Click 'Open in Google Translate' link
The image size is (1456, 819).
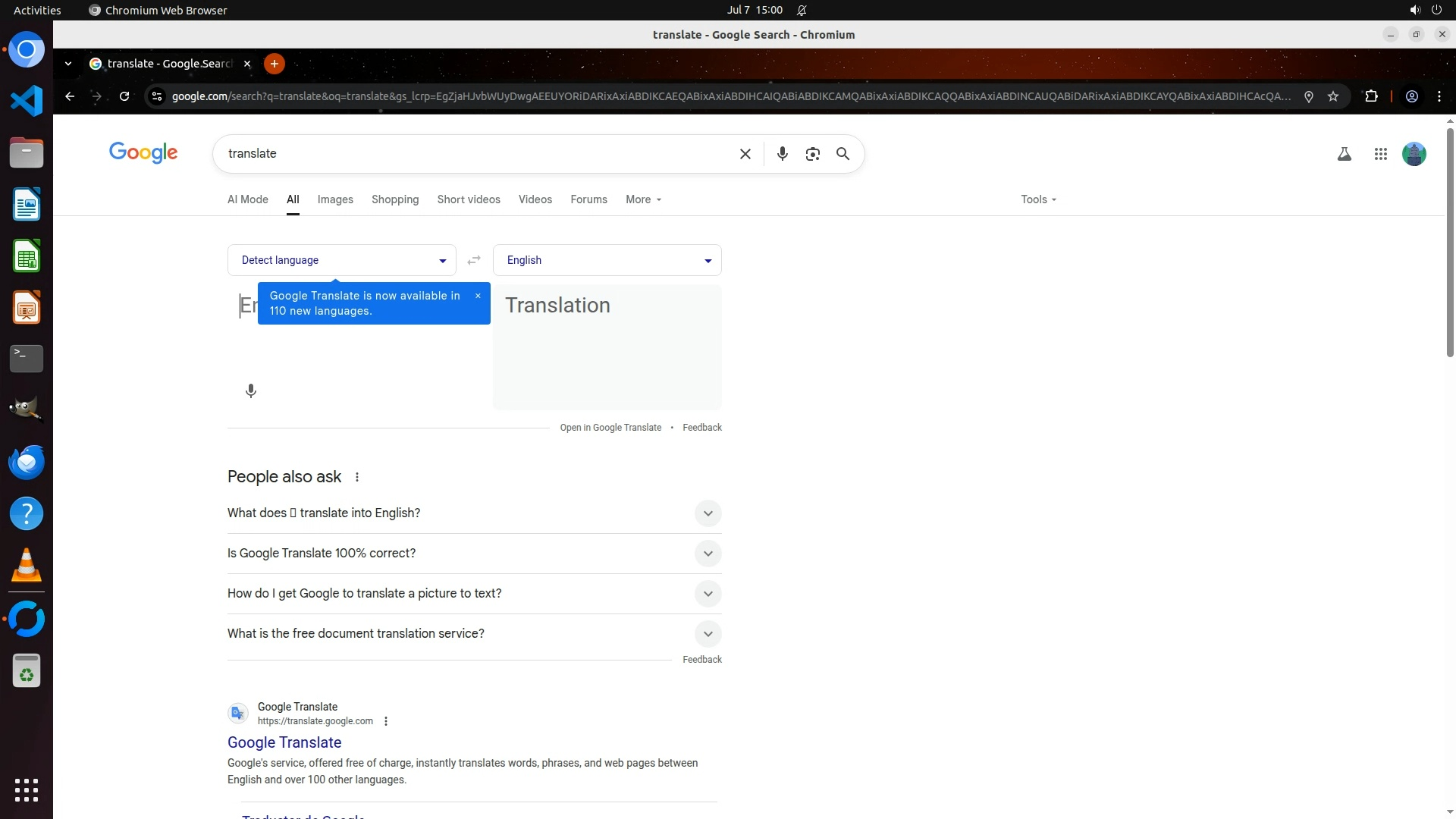tap(610, 428)
